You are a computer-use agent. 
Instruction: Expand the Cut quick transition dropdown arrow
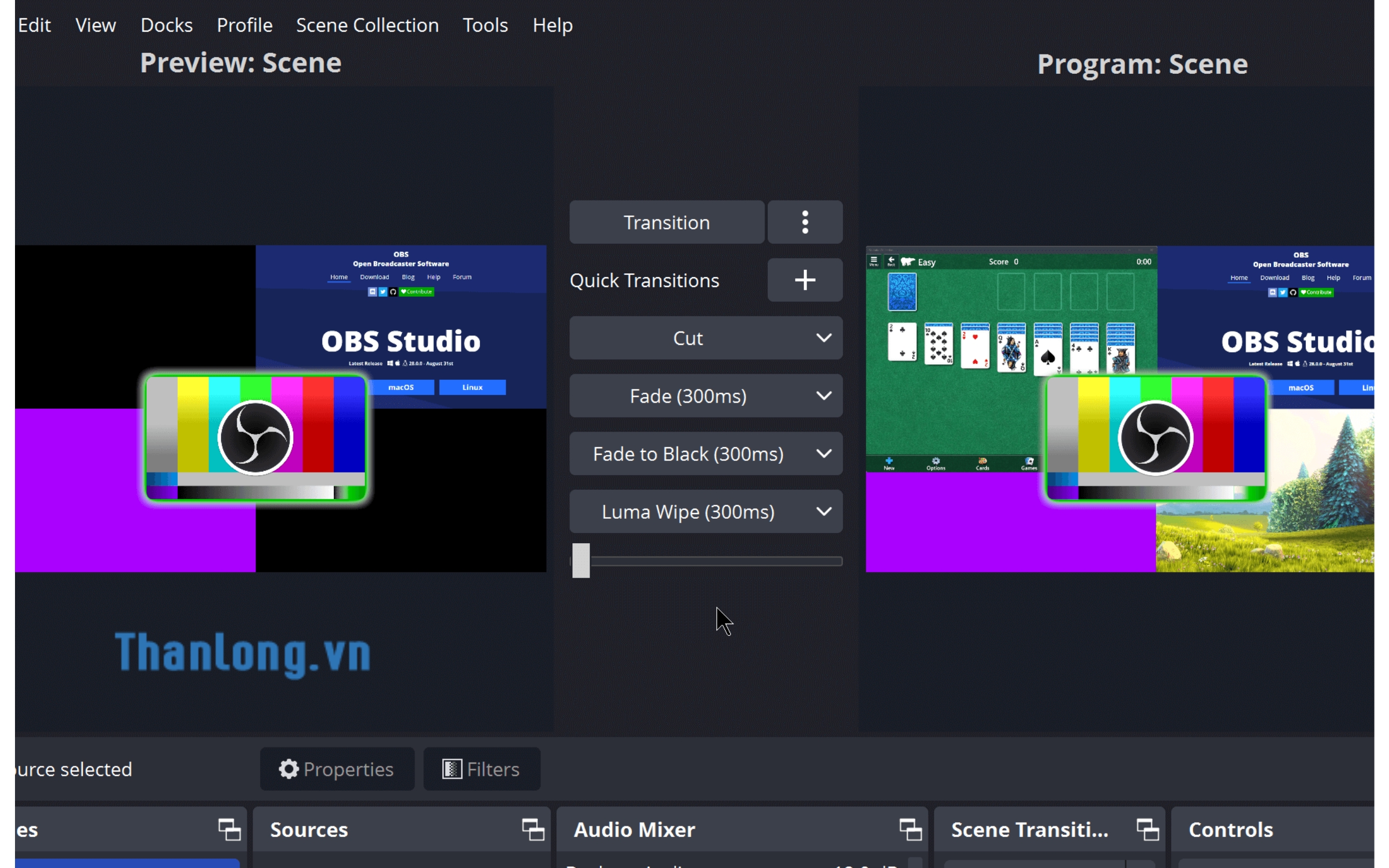823,338
